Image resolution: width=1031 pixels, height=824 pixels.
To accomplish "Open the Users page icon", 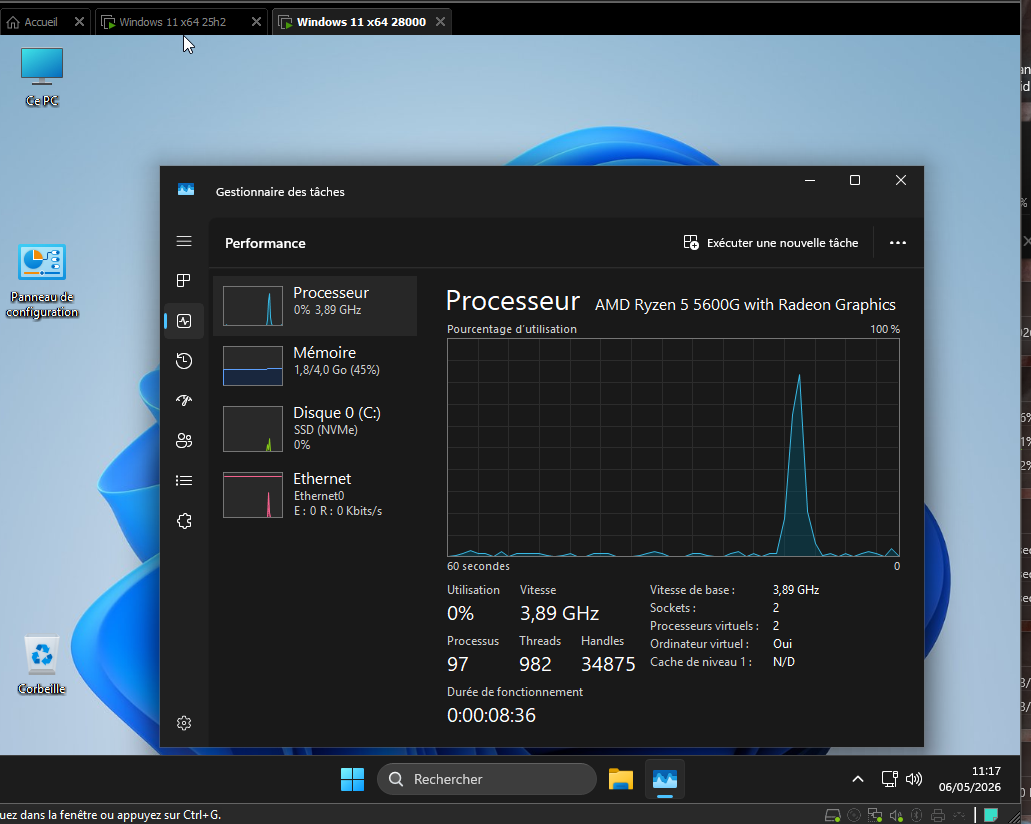I will pyautogui.click(x=184, y=441).
